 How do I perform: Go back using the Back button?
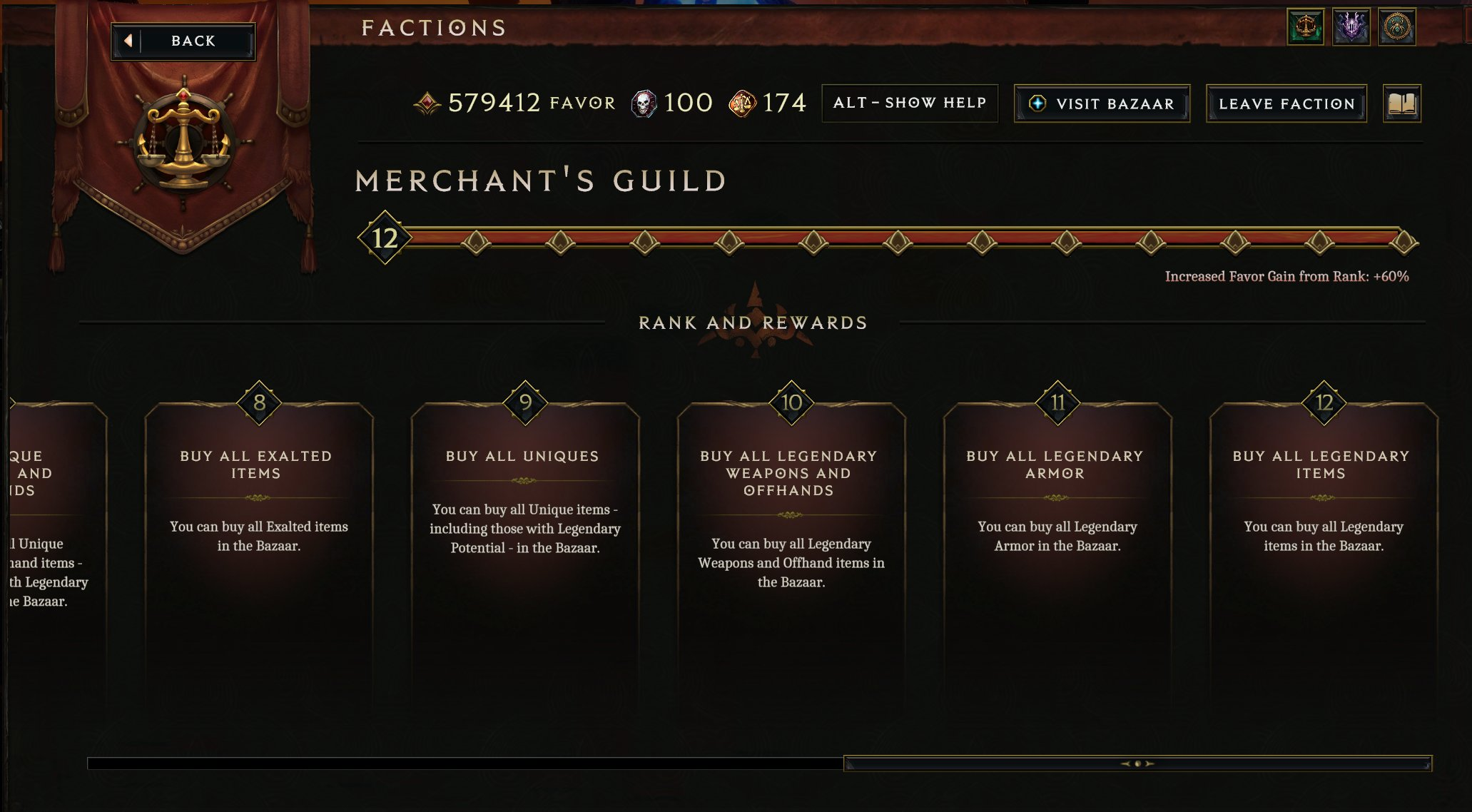183,41
